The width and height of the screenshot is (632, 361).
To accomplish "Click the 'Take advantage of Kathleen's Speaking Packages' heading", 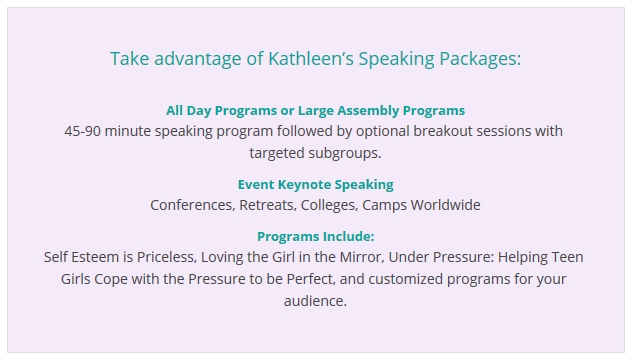I will pyautogui.click(x=316, y=59).
